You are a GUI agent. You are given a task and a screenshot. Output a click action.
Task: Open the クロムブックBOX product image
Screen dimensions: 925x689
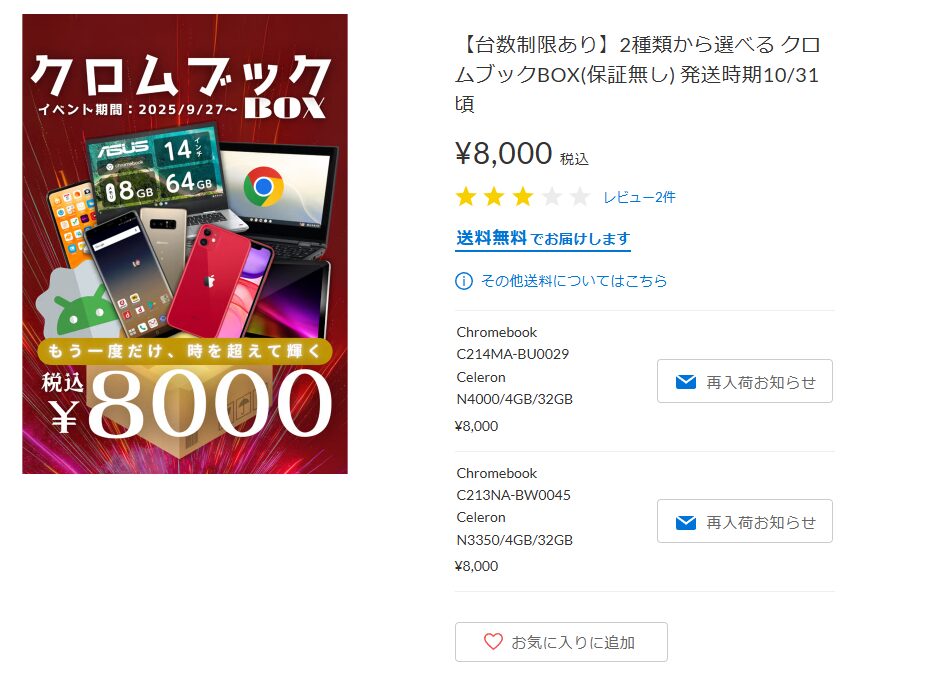pos(185,244)
